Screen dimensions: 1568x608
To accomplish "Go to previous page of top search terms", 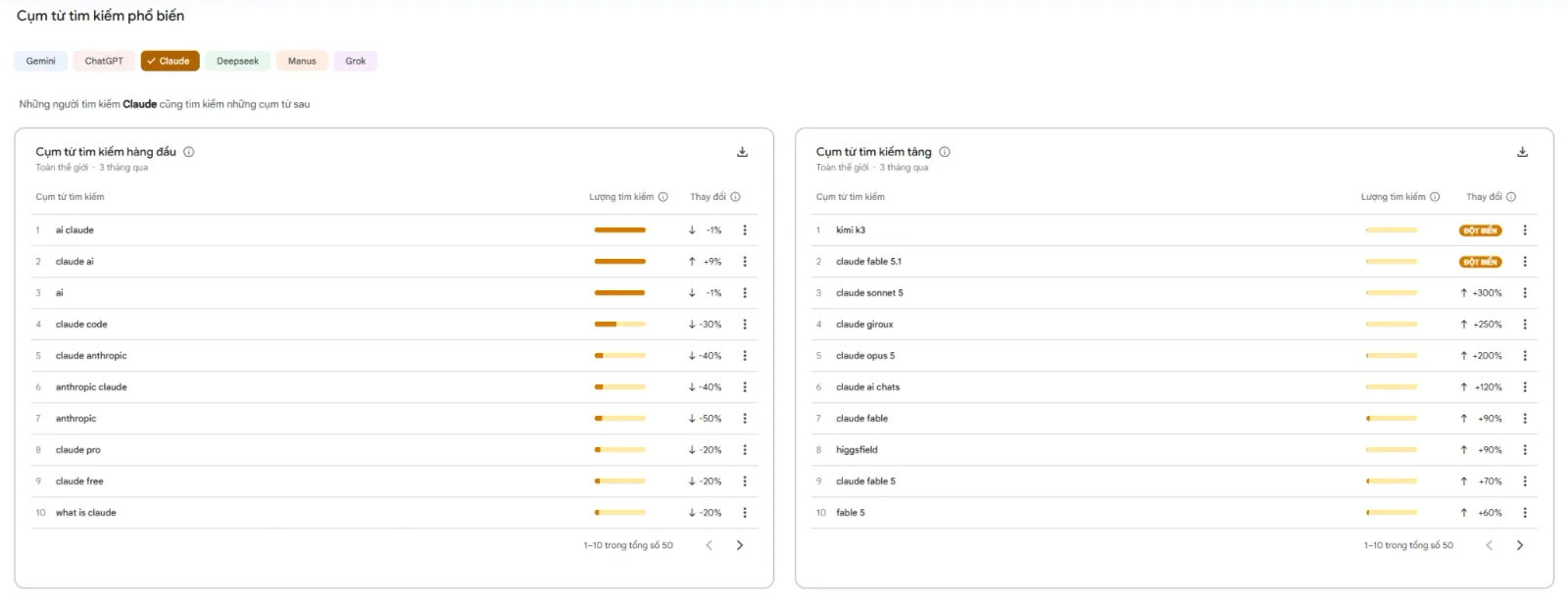I will (710, 545).
